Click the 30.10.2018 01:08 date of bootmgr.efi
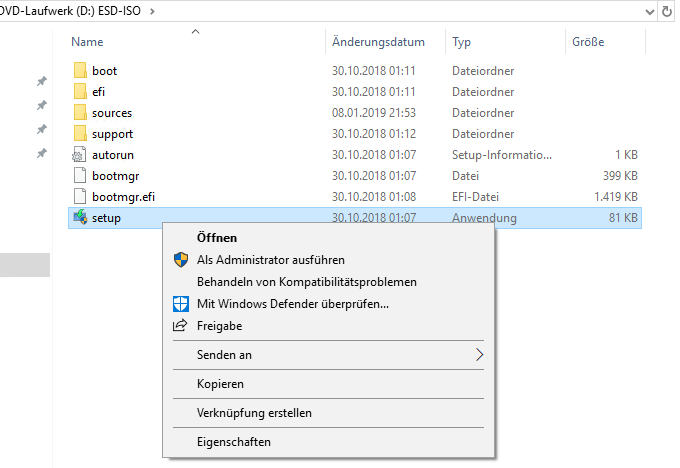This screenshot has width=680, height=468. point(374,197)
